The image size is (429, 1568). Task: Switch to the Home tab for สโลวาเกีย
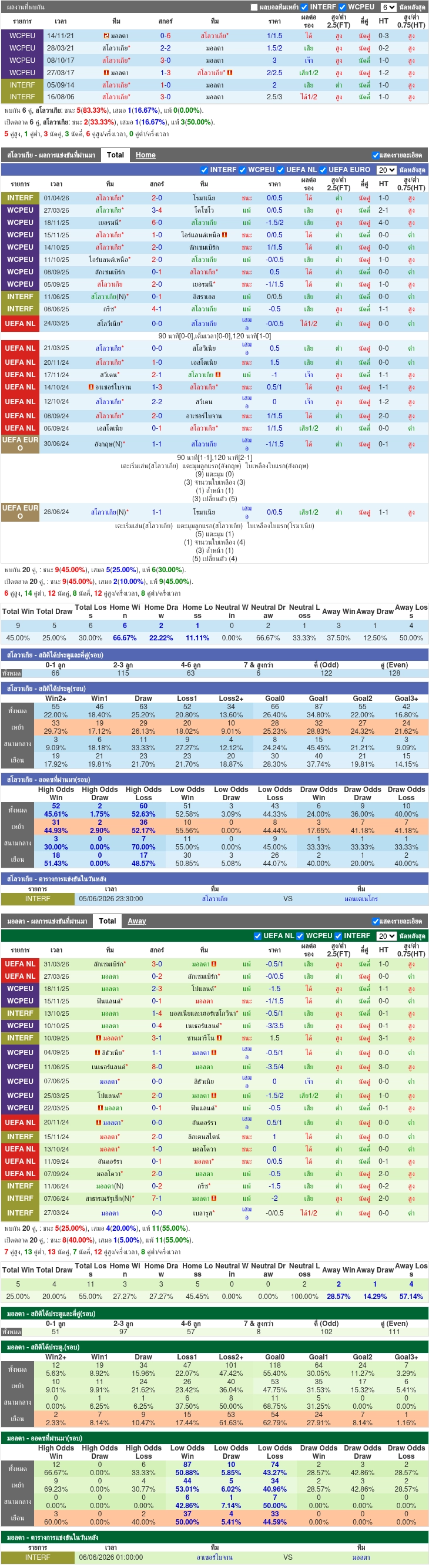click(145, 155)
